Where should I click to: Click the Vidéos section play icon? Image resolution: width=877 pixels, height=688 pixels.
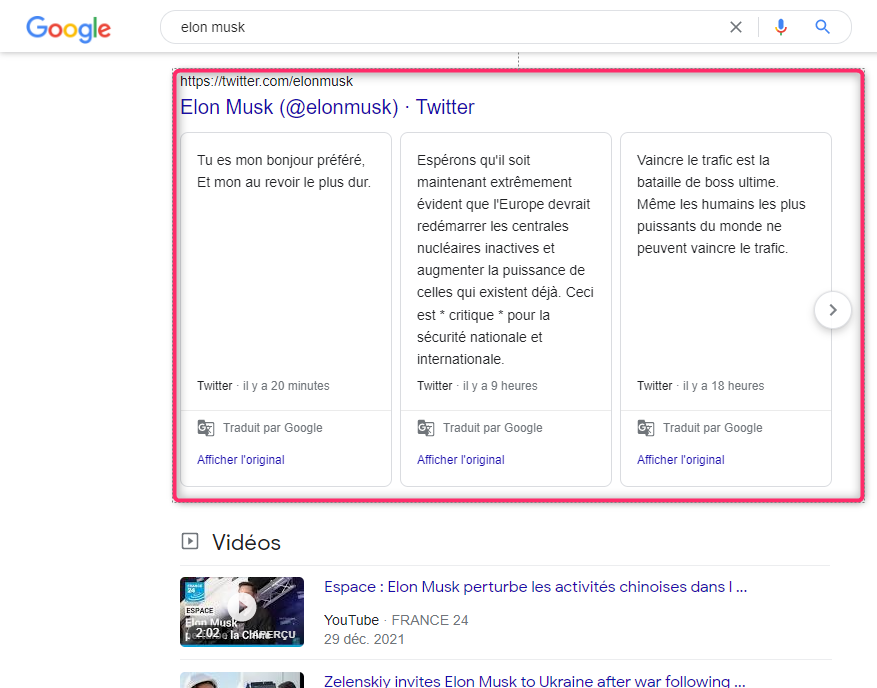[x=190, y=541]
